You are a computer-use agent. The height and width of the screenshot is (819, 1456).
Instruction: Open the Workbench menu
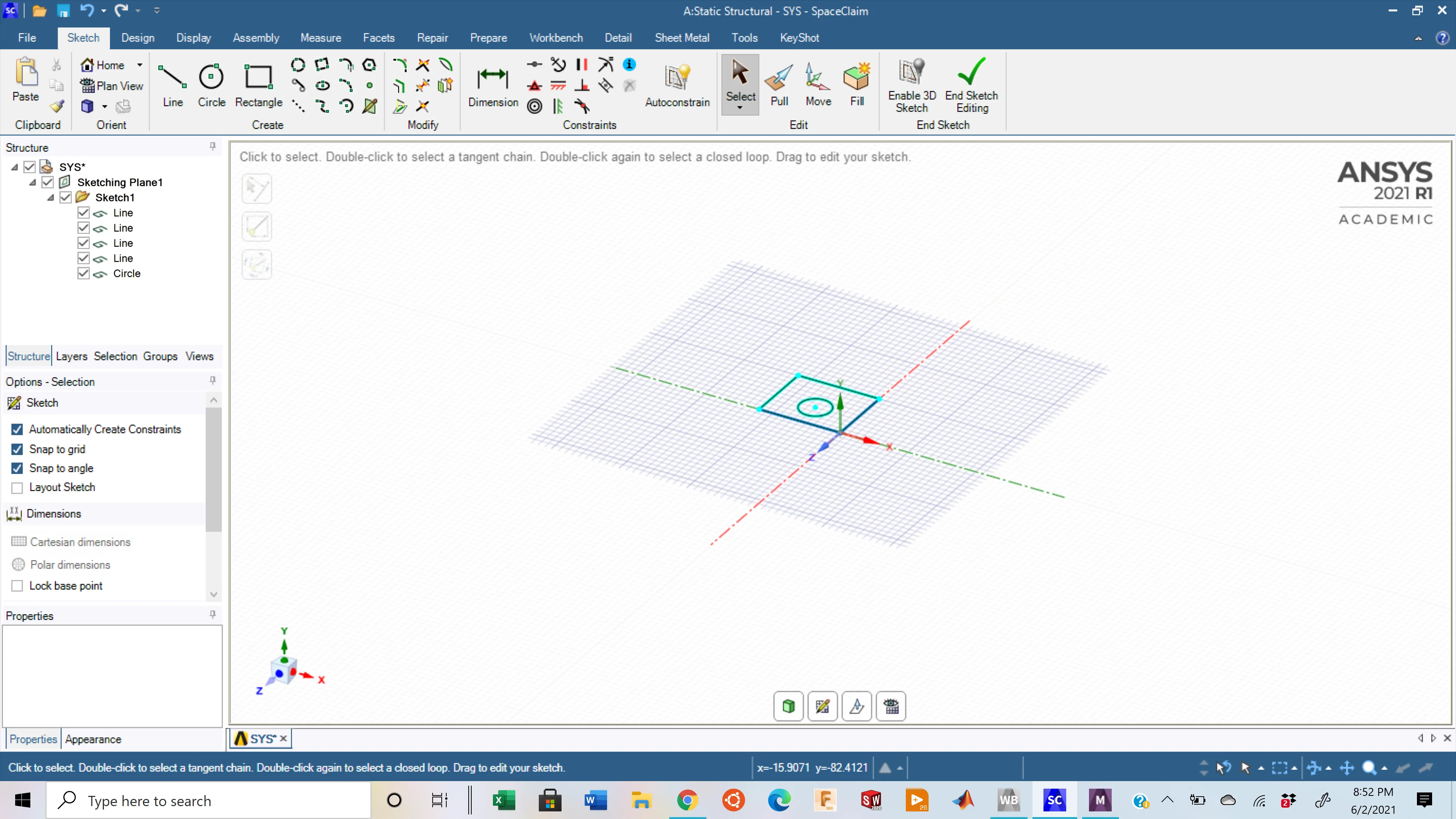click(x=556, y=37)
